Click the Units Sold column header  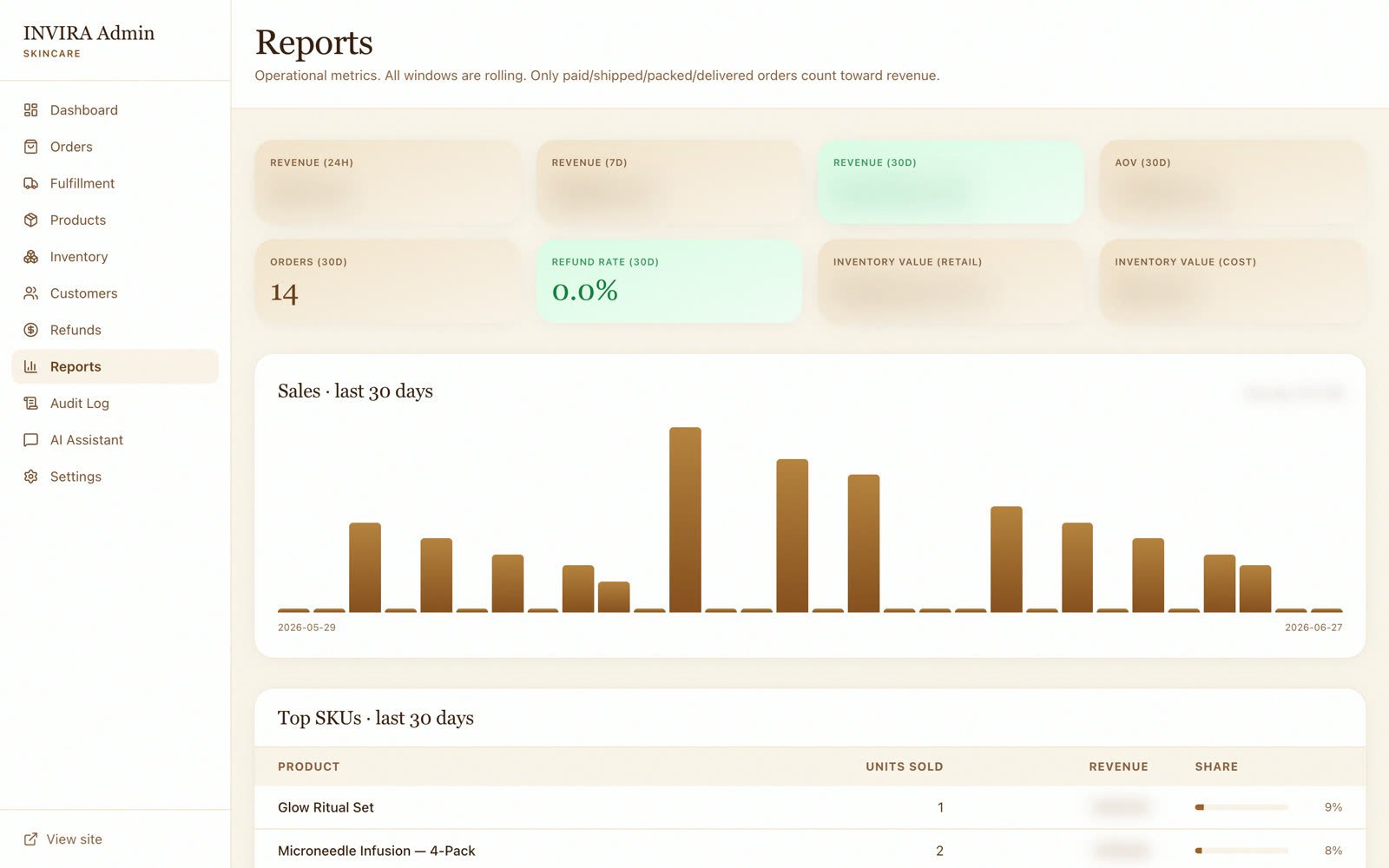(904, 766)
